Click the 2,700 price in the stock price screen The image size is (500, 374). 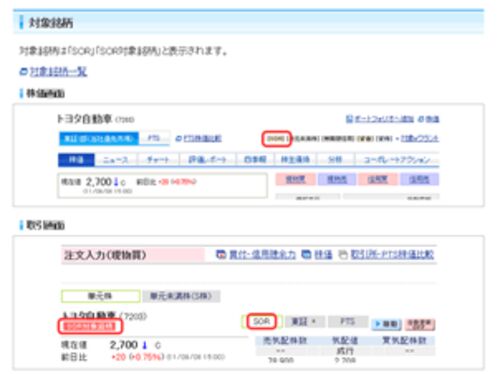point(99,182)
